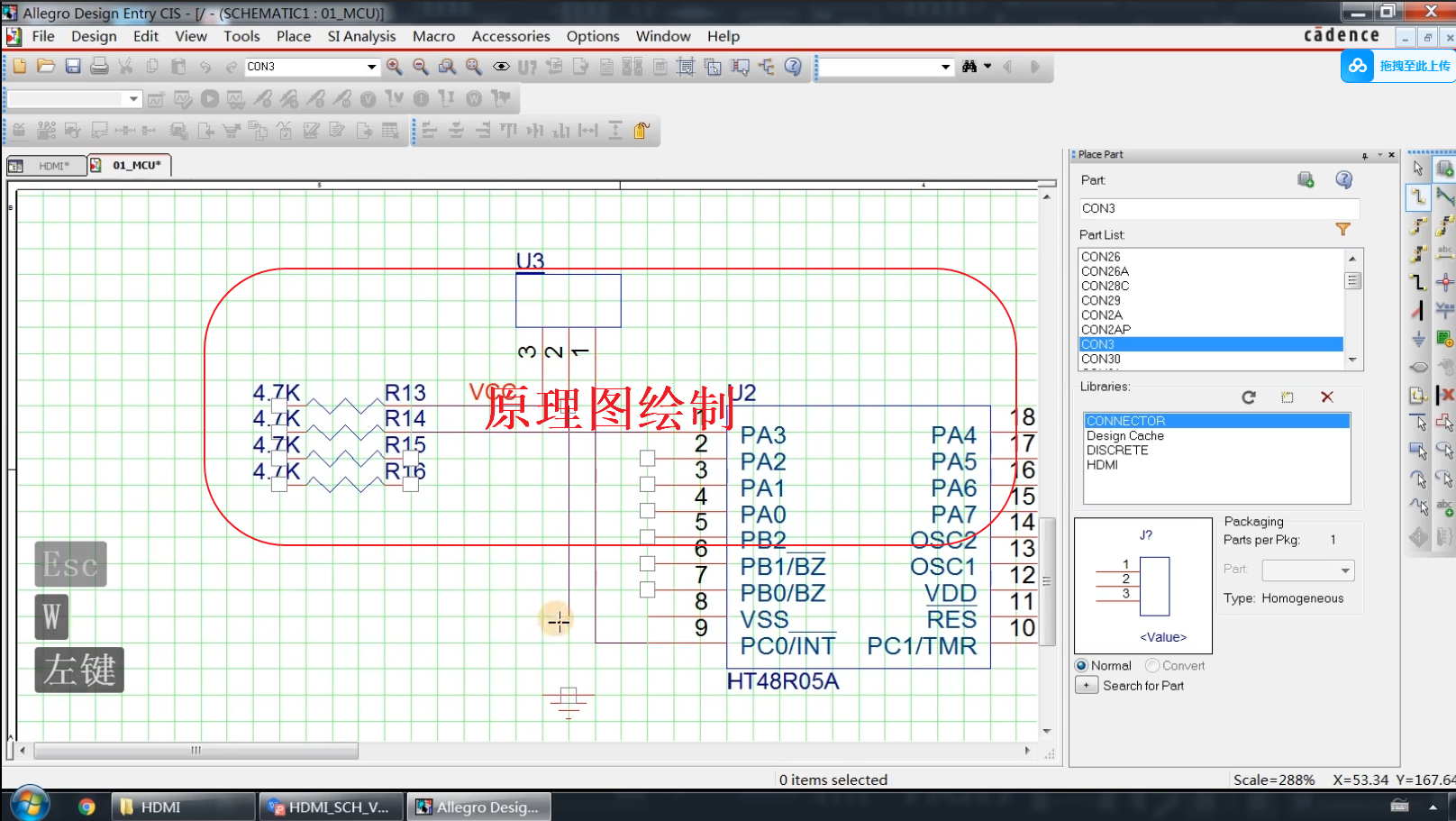Click Add Library icon in Libraries section
This screenshot has width=1456, height=821.
[1288, 397]
